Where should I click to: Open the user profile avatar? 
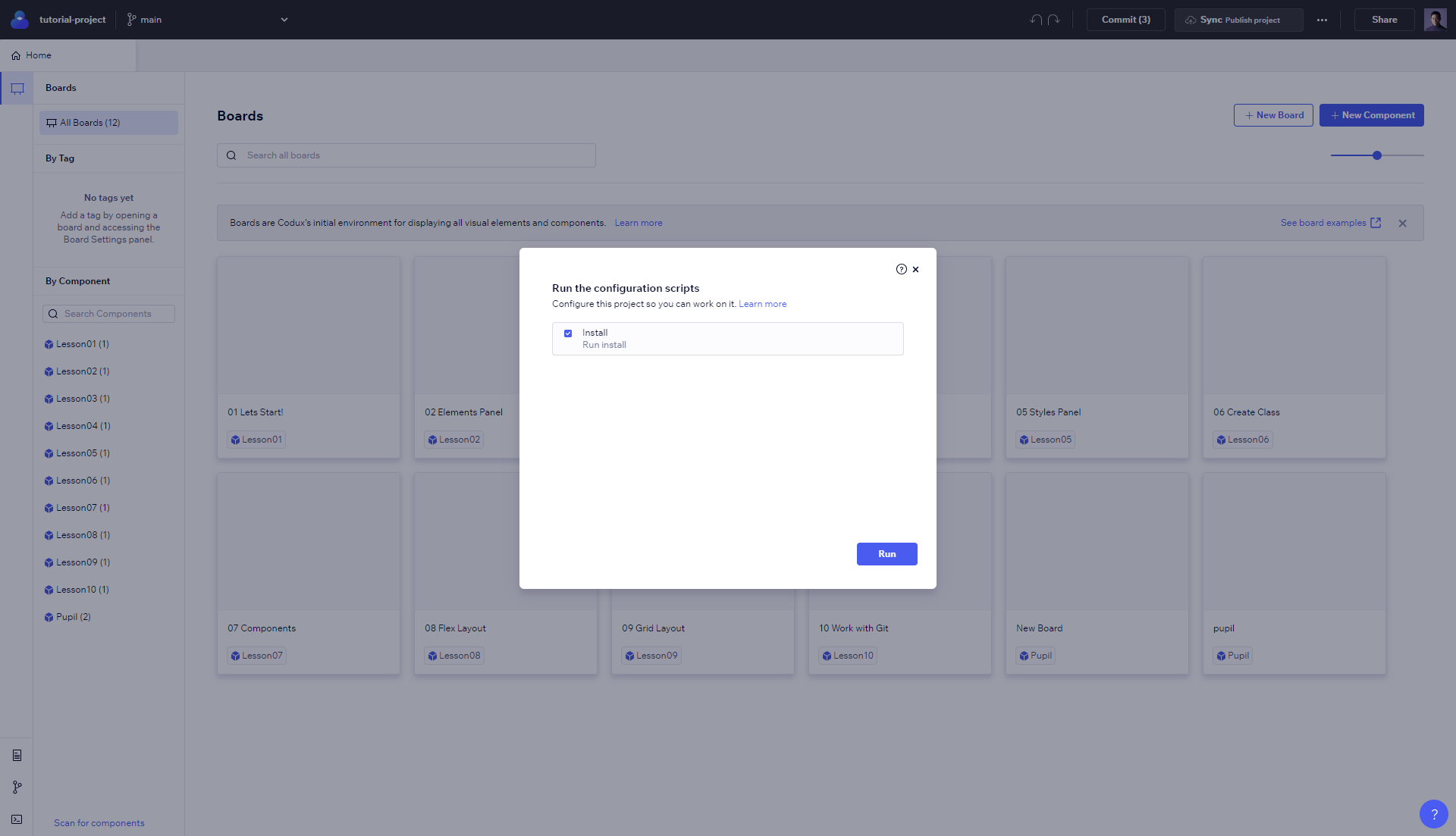click(x=1435, y=20)
